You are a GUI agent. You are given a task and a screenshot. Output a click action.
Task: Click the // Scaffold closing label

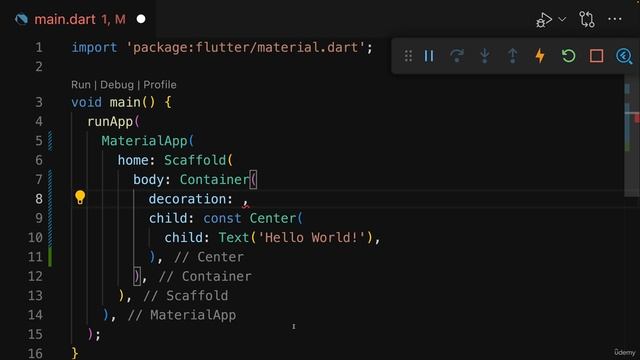(x=186, y=296)
